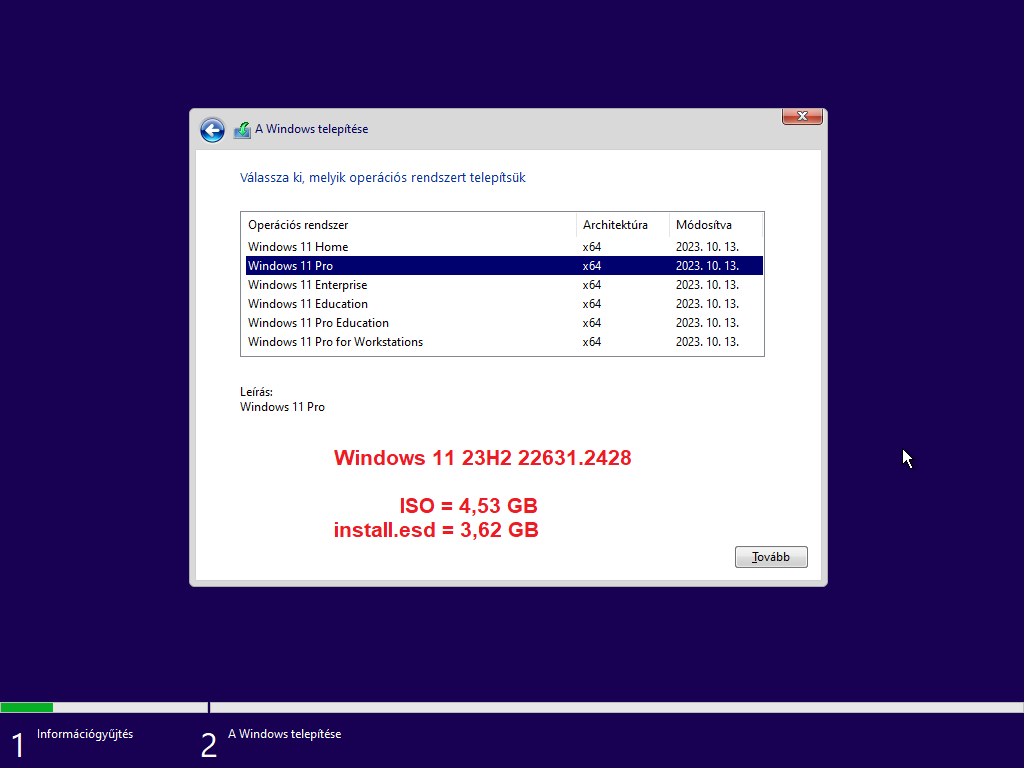
Task: Close the Windows setup dialog
Action: 802,116
